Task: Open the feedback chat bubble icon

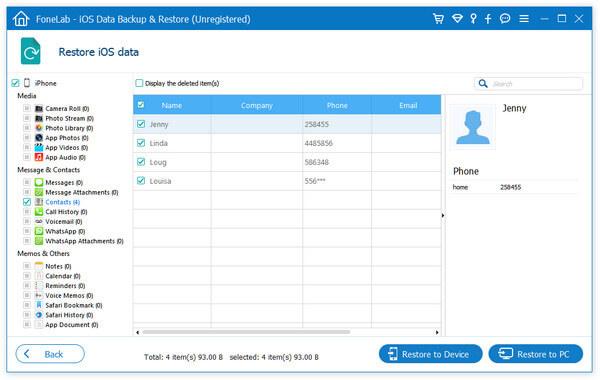Action: point(505,18)
